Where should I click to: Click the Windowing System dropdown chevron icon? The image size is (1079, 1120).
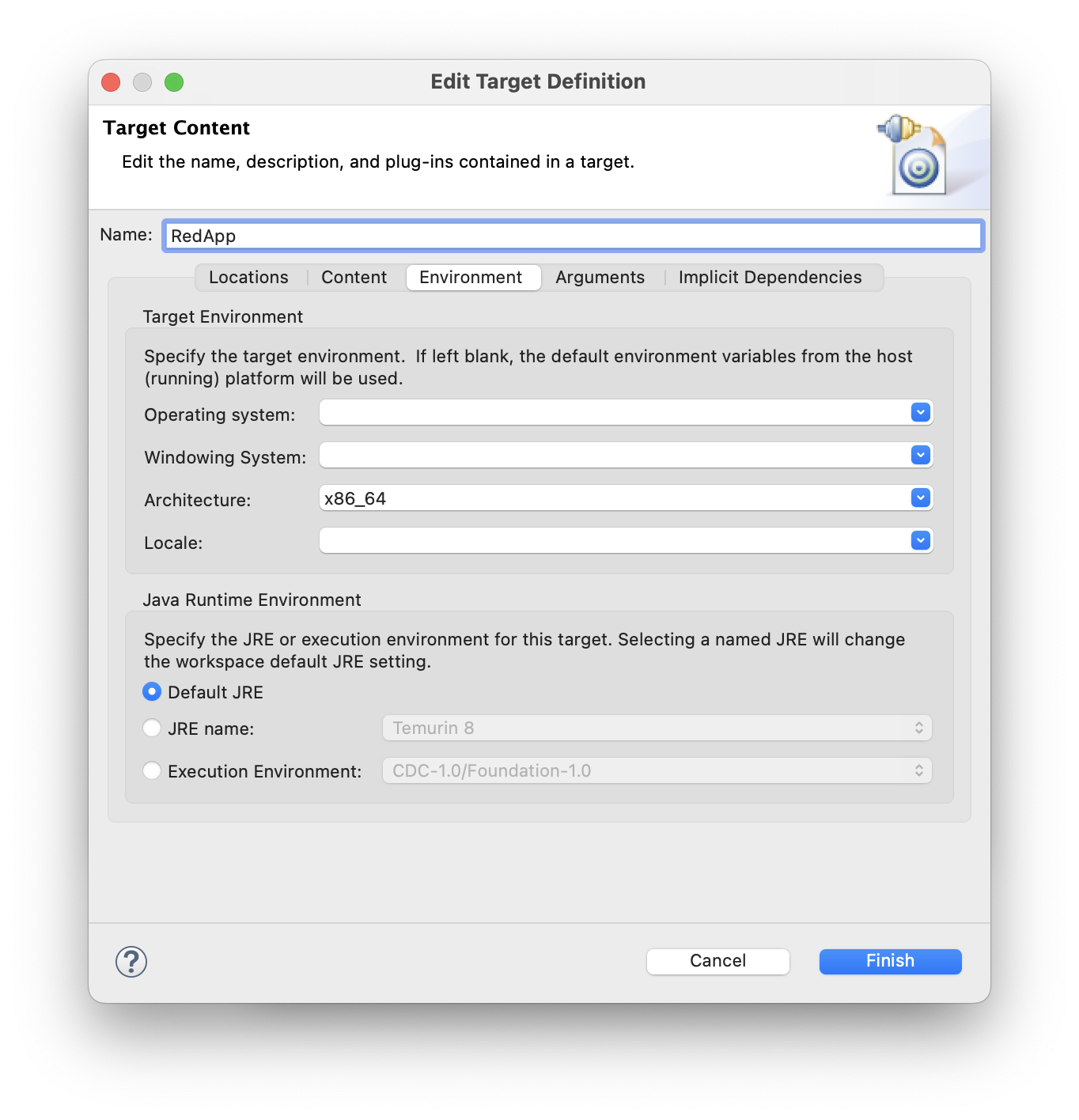click(918, 455)
